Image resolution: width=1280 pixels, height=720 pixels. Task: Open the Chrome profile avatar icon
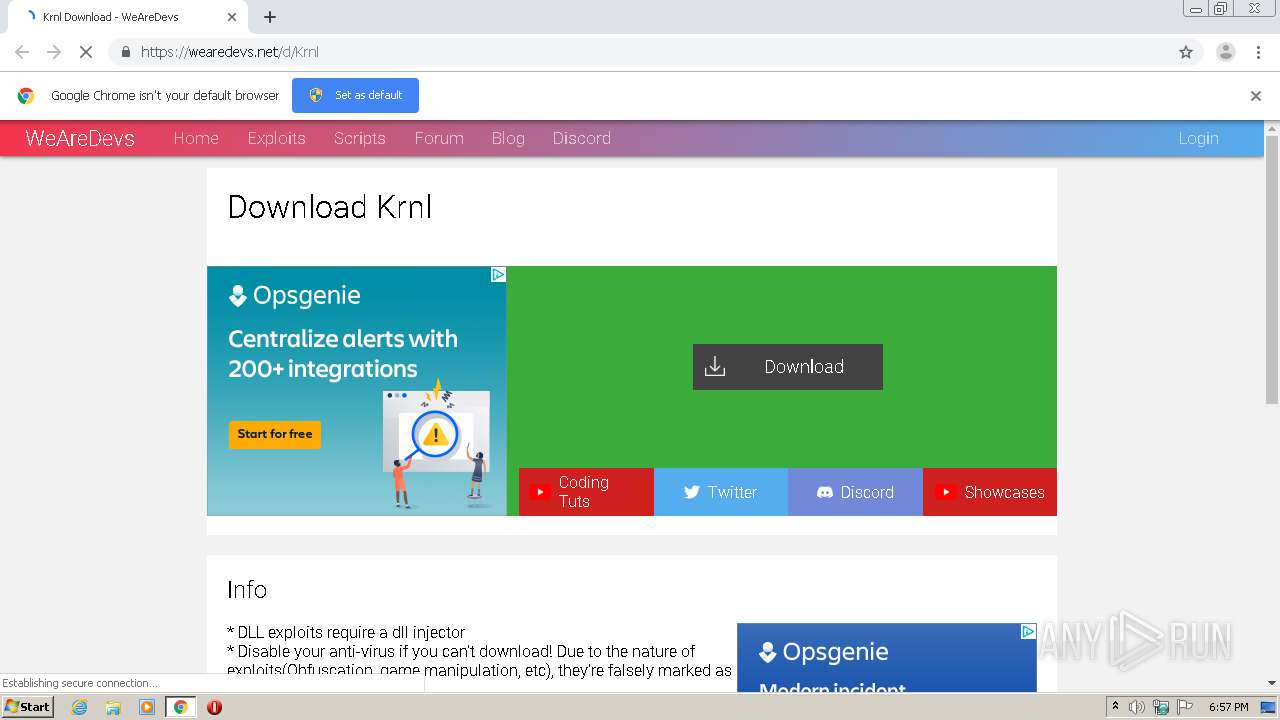point(1225,52)
